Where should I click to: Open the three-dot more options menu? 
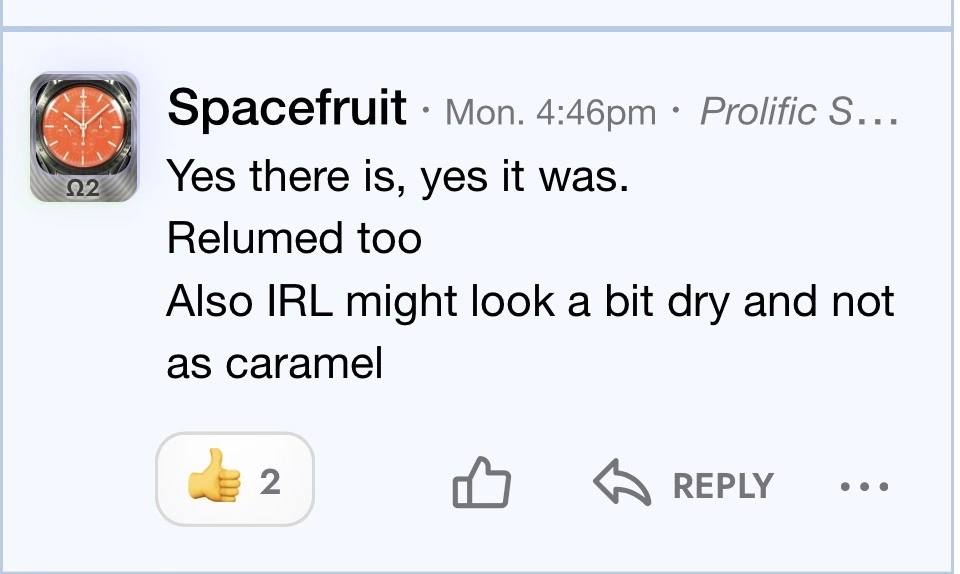click(x=864, y=487)
